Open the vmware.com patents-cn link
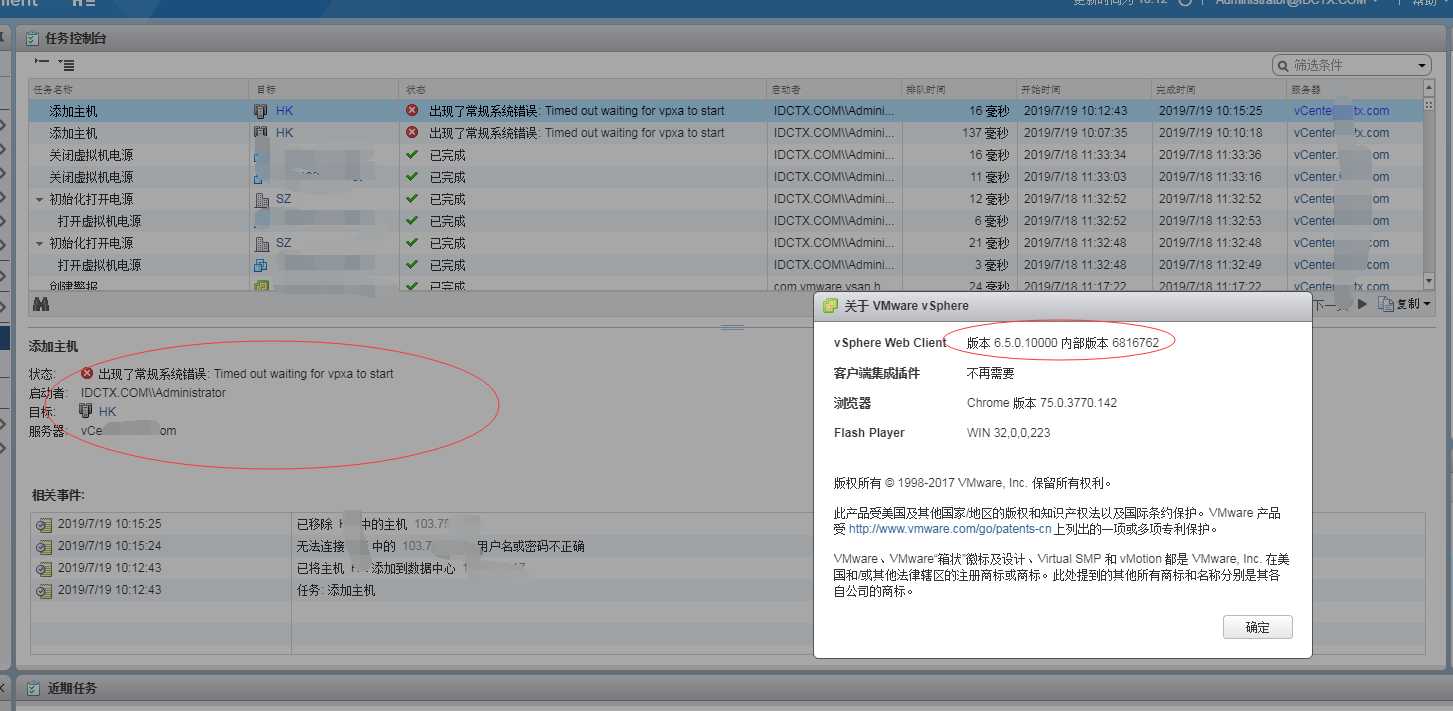This screenshot has height=711, width=1453. pos(950,529)
